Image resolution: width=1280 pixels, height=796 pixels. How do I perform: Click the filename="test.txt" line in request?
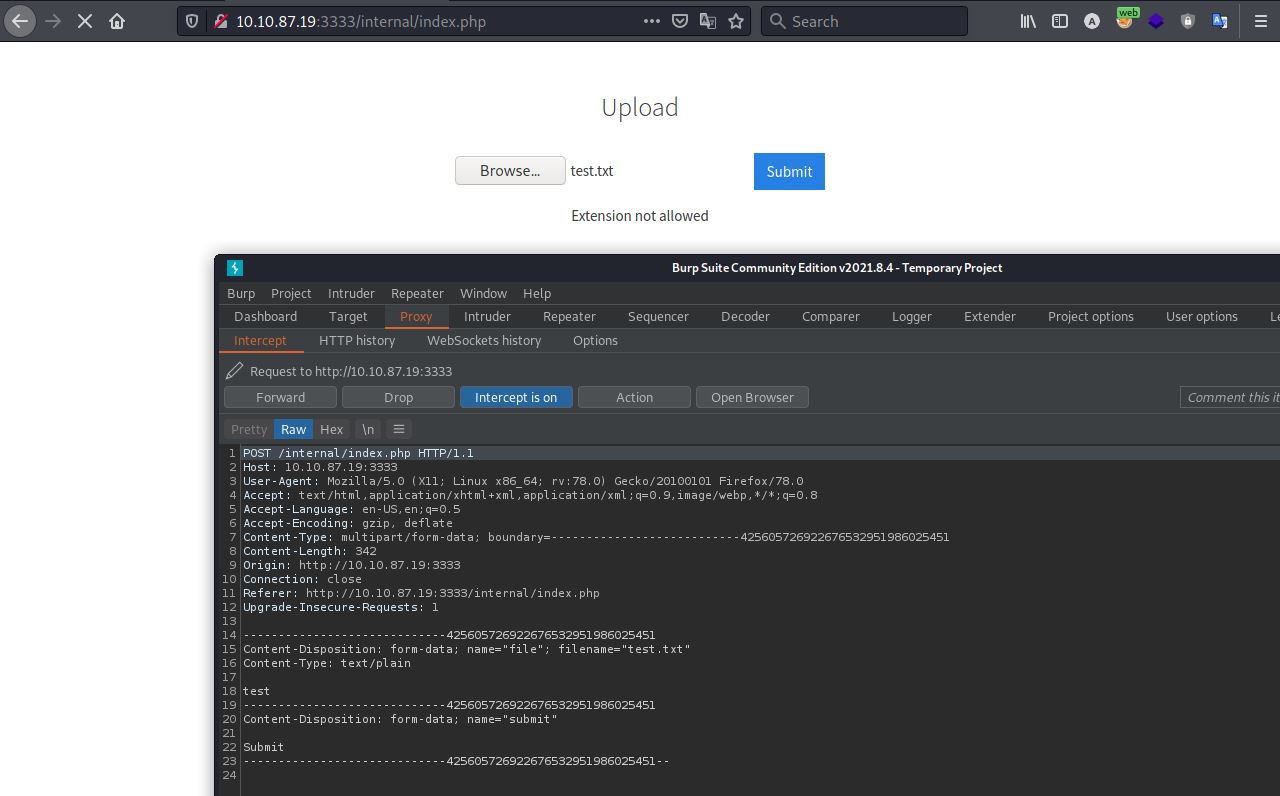pyautogui.click(x=467, y=649)
